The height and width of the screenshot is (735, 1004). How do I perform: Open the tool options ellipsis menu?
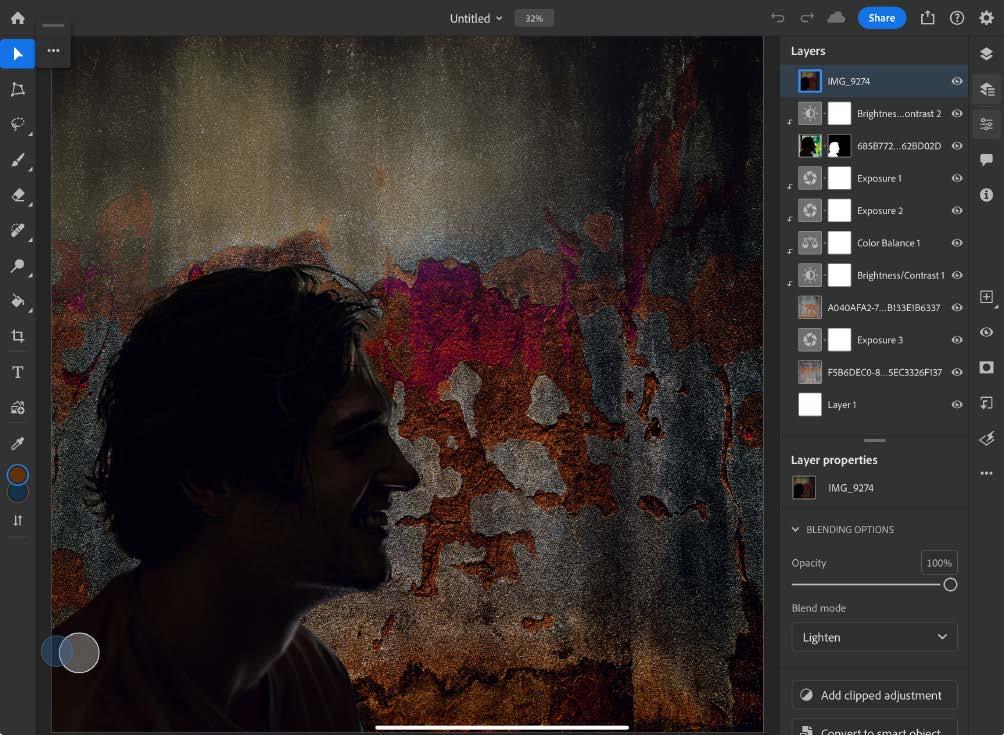(53, 51)
